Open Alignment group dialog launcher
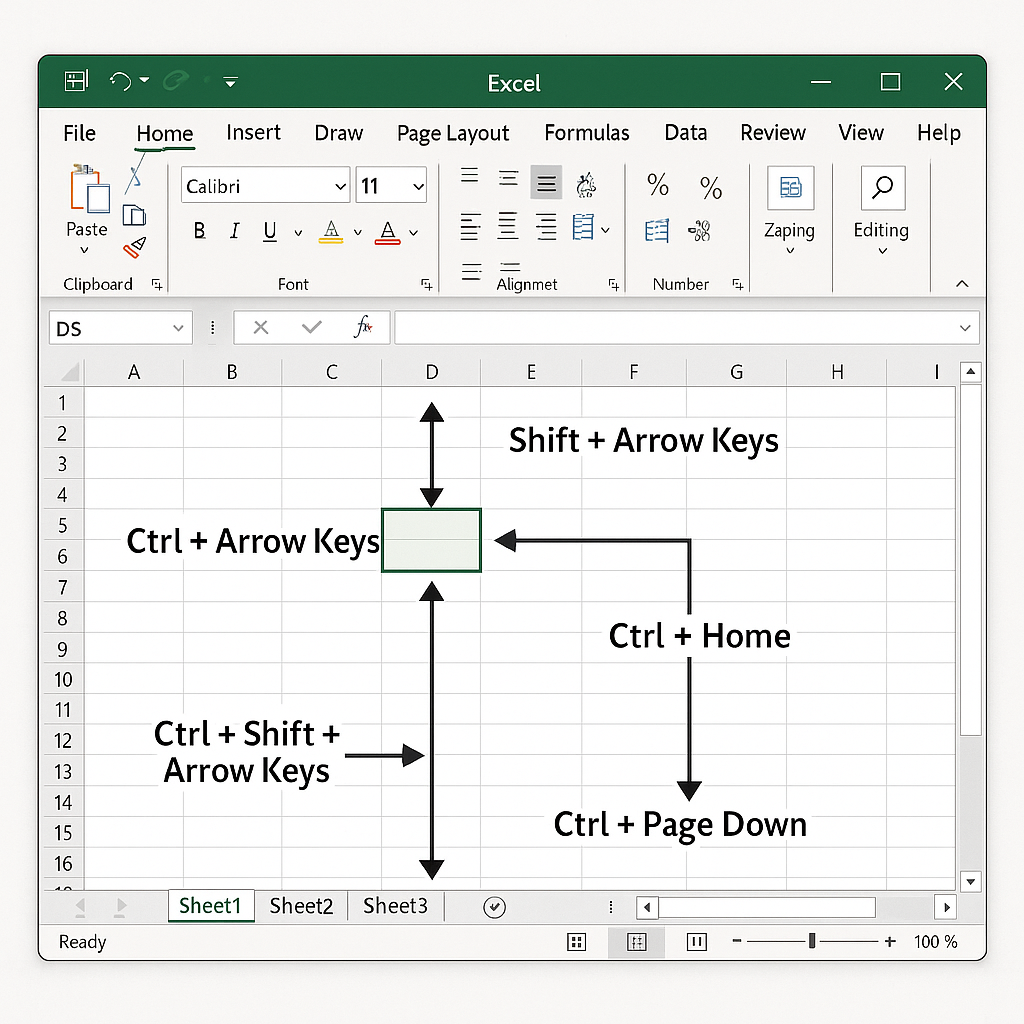 tap(614, 284)
